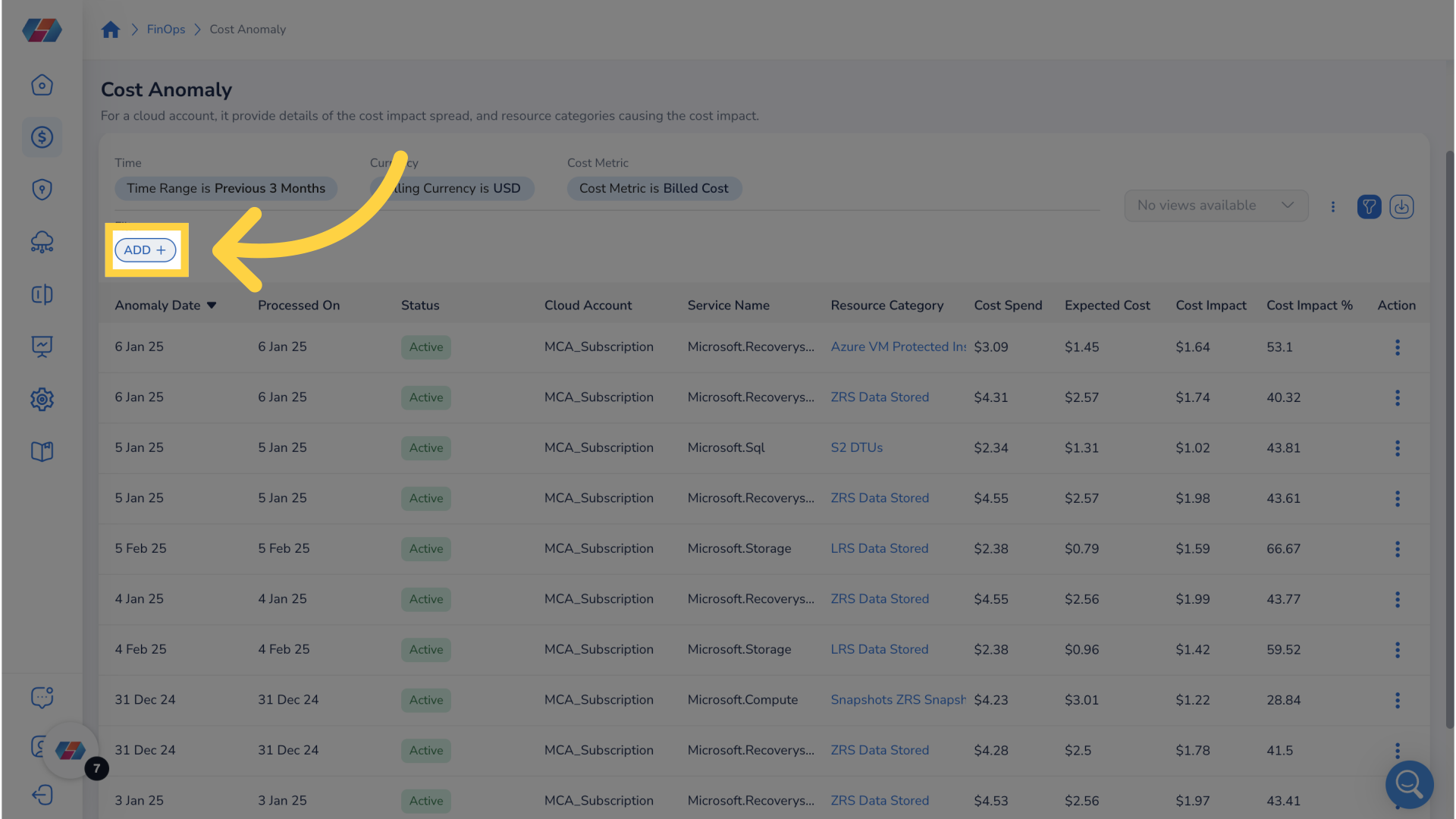Open views kebab menu beside dropdown

tap(1332, 206)
